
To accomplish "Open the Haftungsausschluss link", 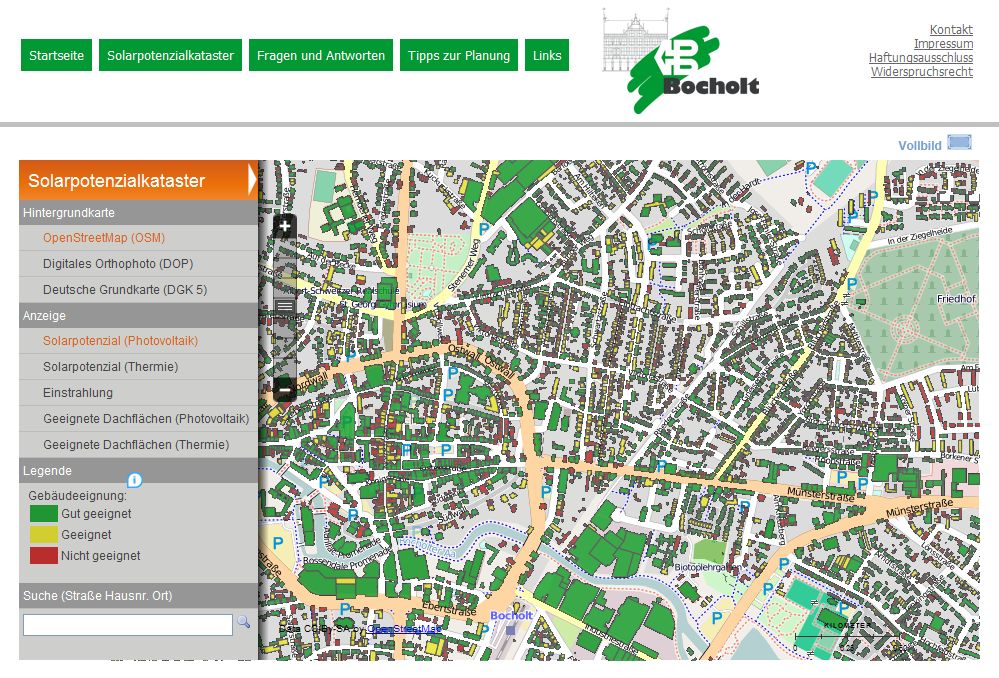I will point(921,57).
